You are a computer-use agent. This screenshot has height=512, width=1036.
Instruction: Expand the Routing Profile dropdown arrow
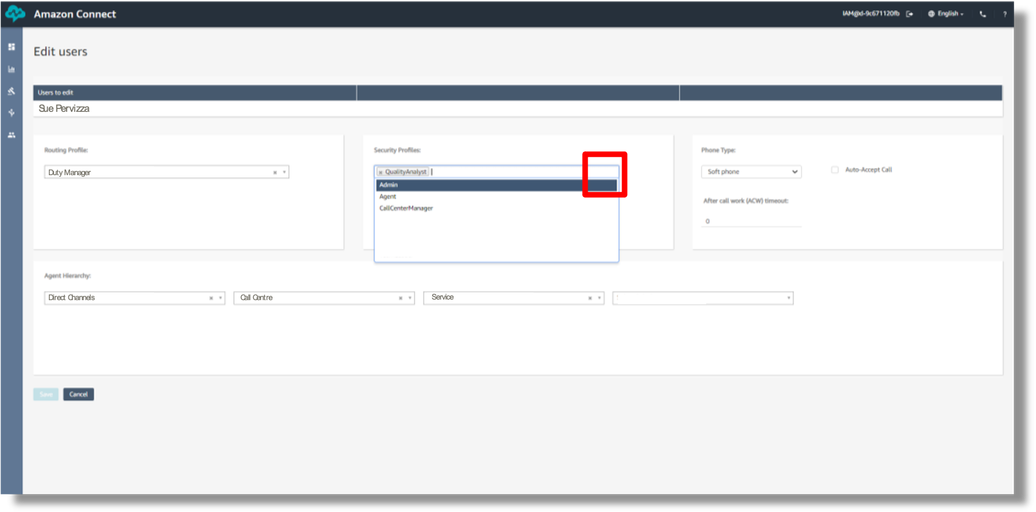[x=285, y=172]
